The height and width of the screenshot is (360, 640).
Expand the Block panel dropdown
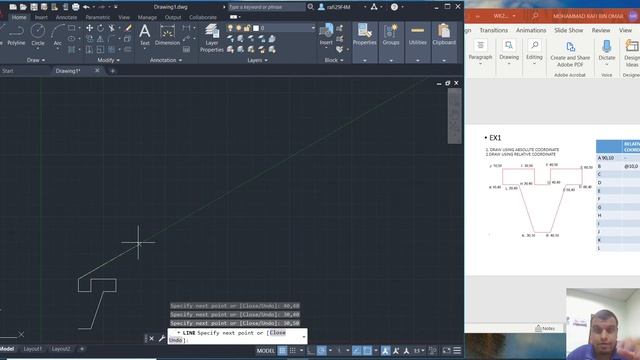point(334,60)
